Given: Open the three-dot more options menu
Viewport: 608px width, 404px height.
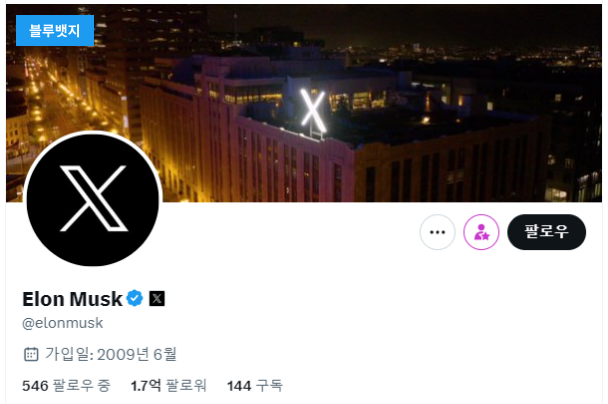Looking at the screenshot, I should tap(437, 232).
